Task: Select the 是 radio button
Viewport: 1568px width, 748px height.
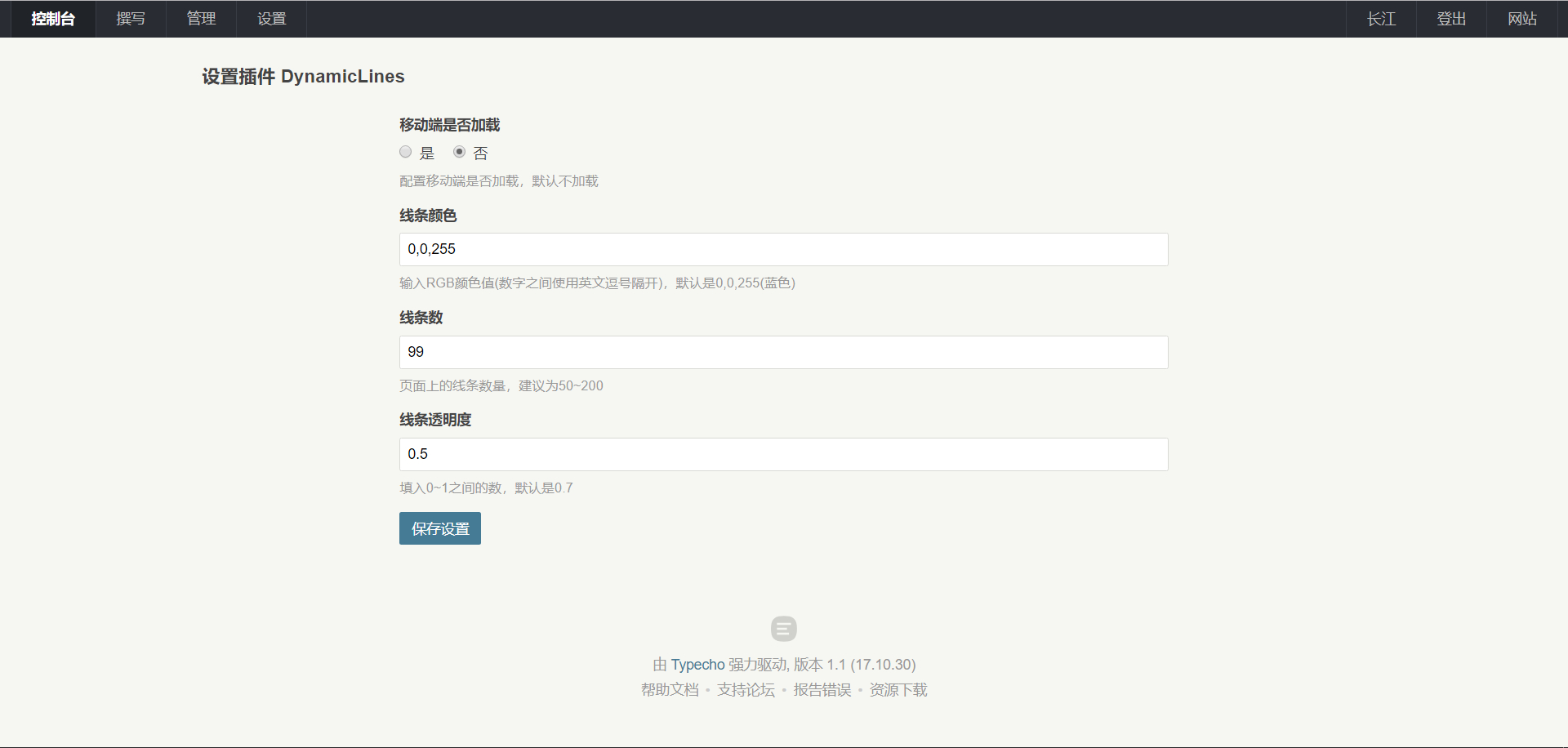Action: click(405, 152)
